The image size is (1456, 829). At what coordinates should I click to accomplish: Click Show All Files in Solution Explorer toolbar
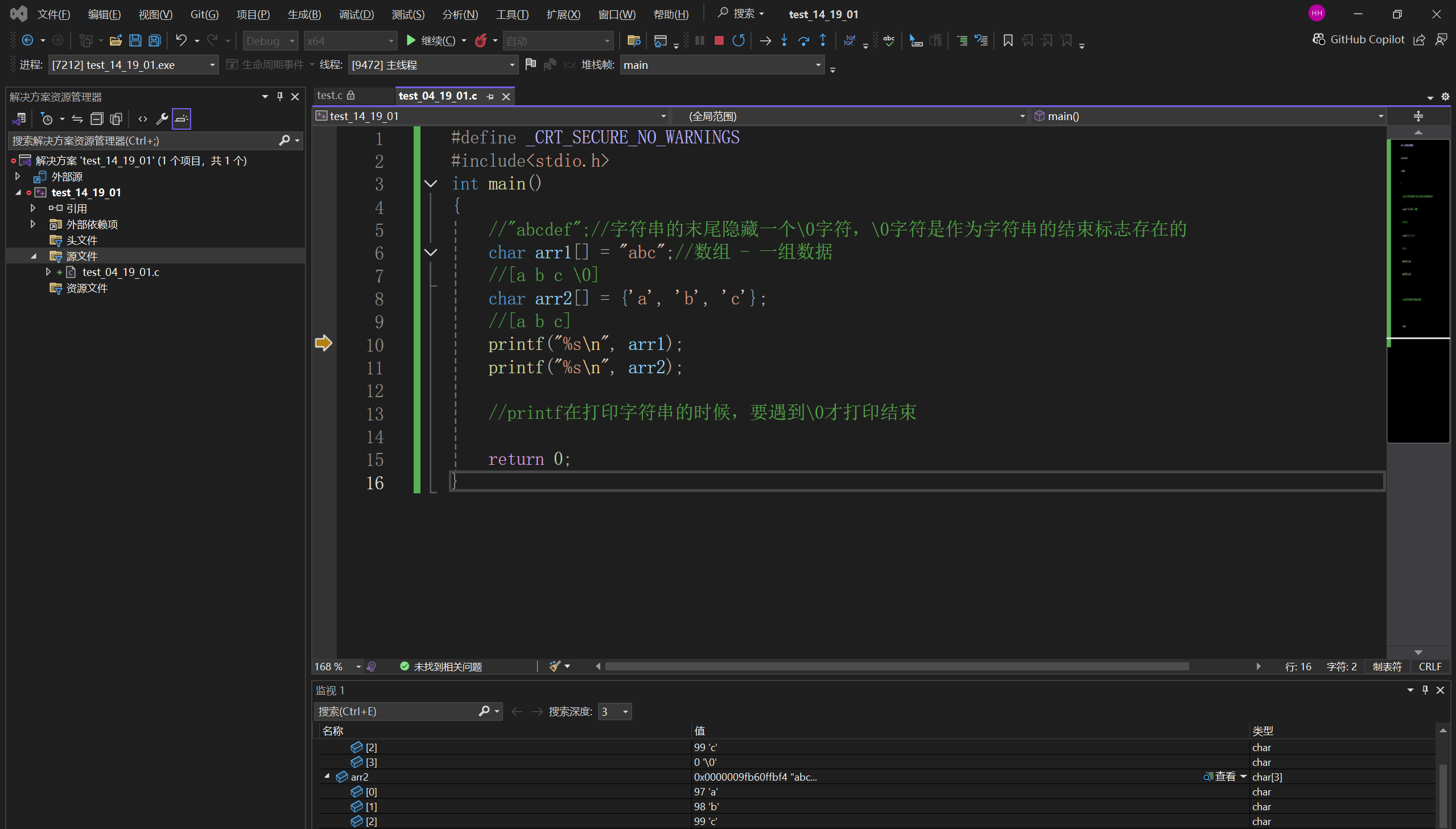tap(116, 119)
